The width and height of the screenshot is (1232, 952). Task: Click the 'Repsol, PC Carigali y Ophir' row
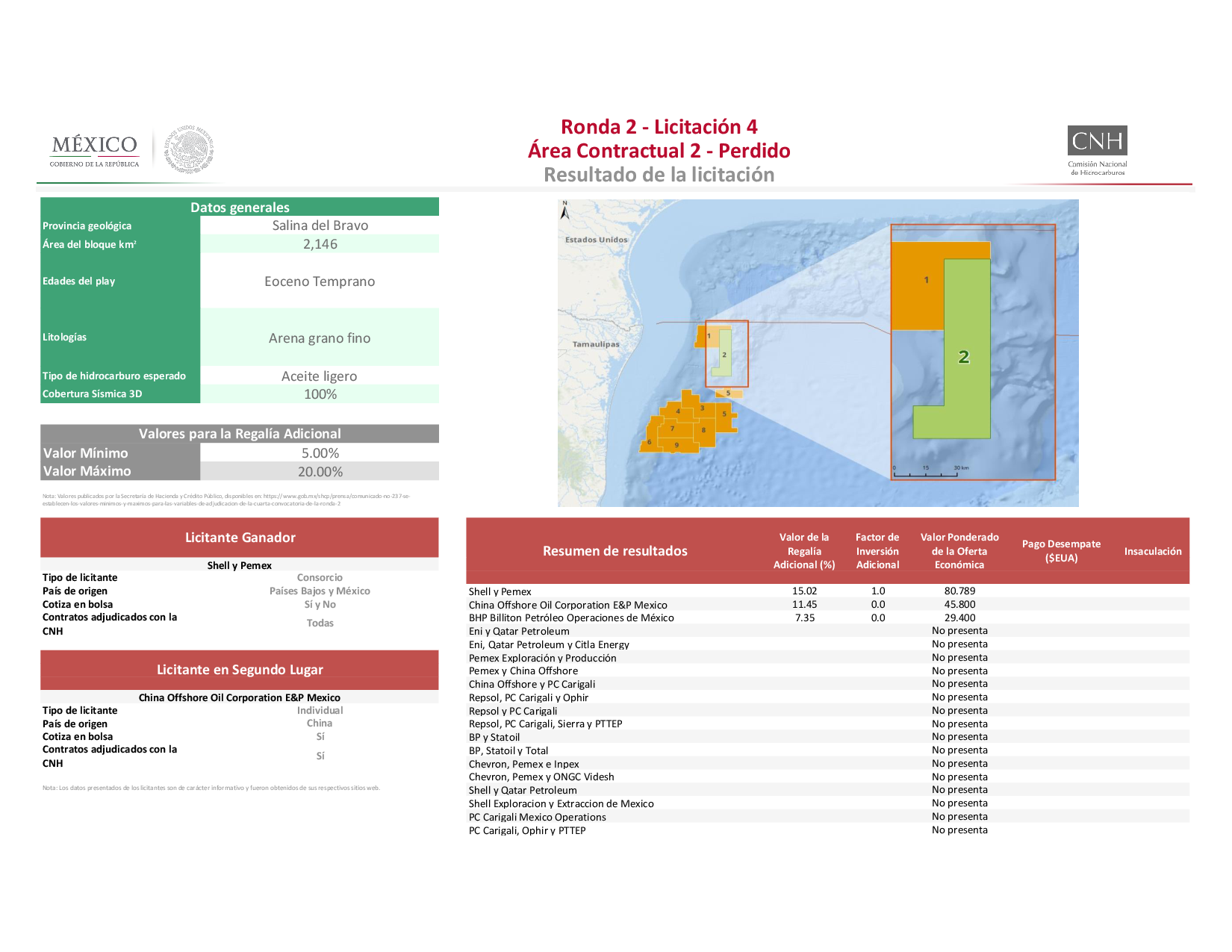pos(827,697)
